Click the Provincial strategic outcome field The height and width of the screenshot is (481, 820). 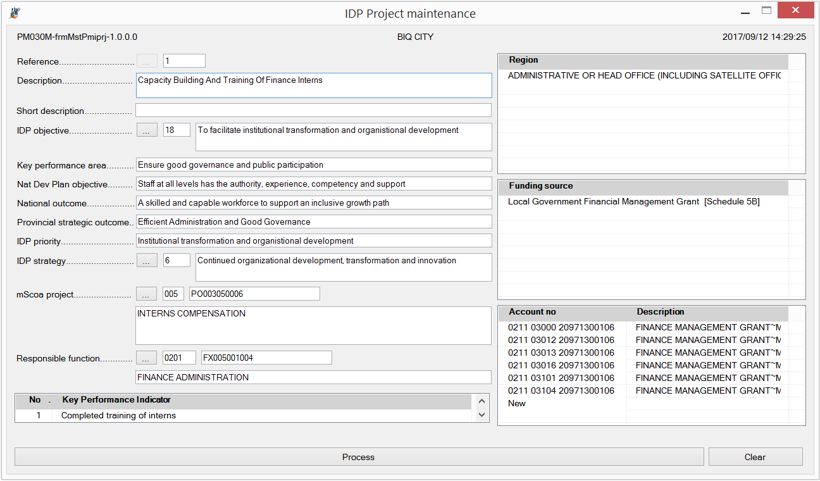coord(314,222)
